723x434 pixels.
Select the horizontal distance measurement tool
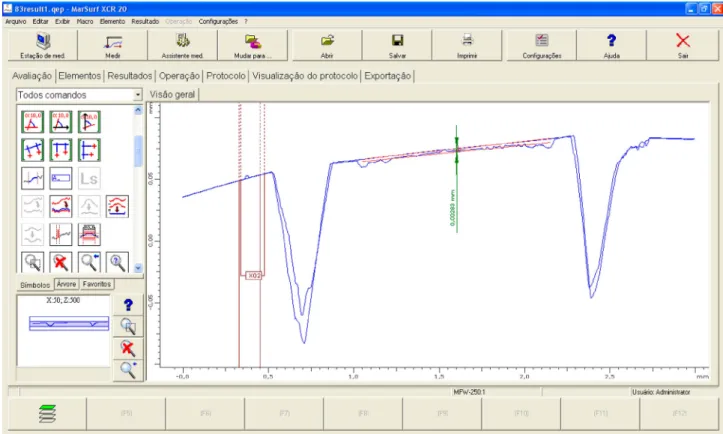click(61, 150)
